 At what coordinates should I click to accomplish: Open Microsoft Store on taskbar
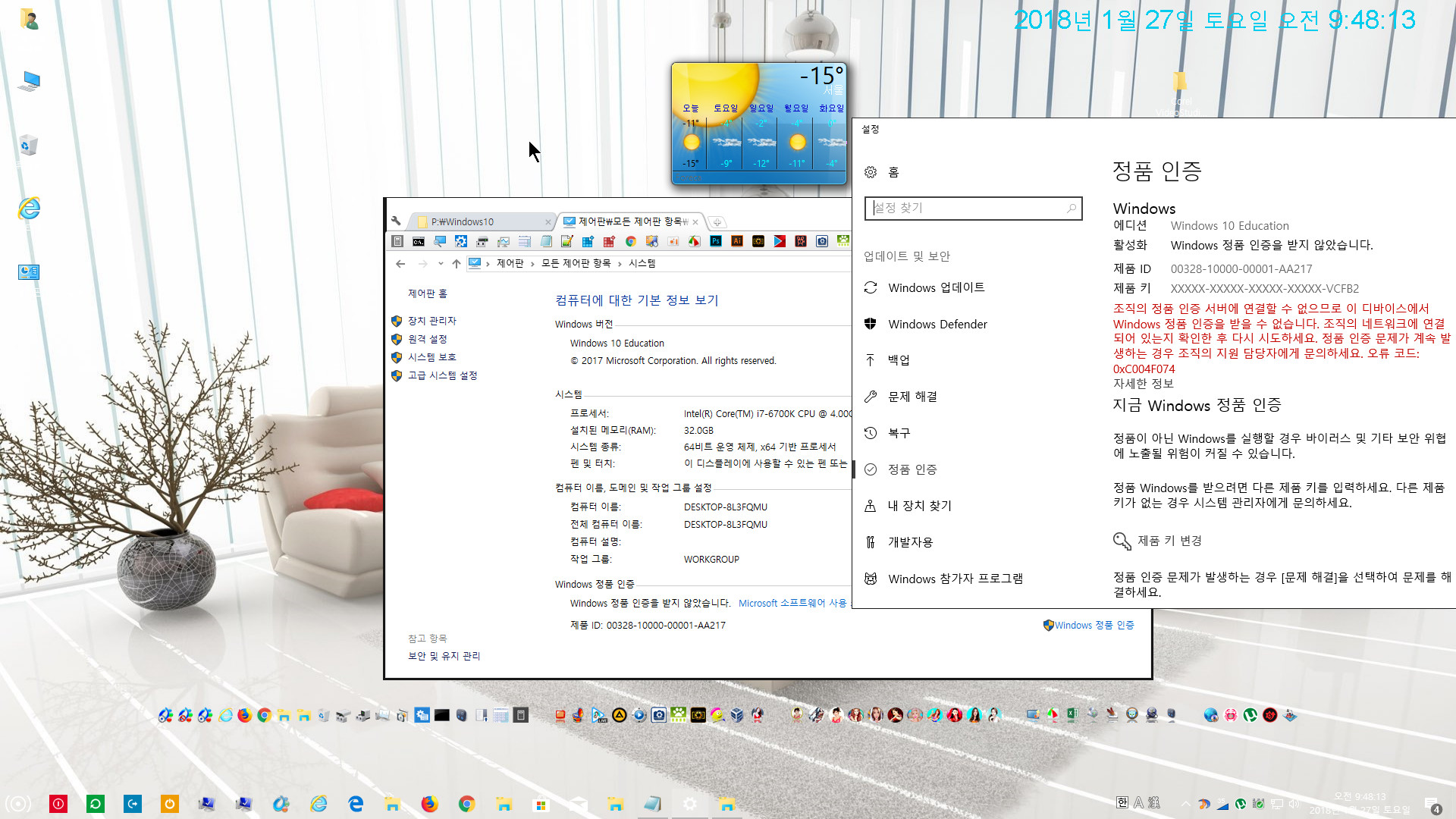[541, 805]
